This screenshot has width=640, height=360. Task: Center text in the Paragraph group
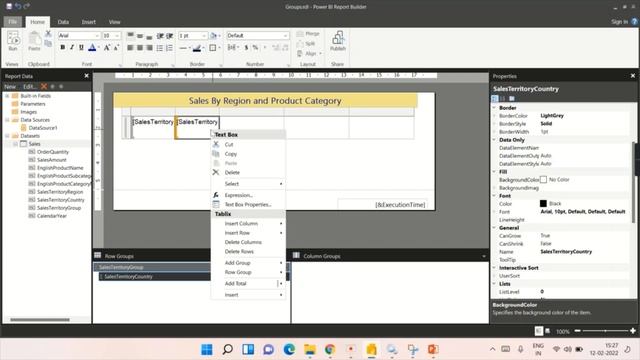140,48
